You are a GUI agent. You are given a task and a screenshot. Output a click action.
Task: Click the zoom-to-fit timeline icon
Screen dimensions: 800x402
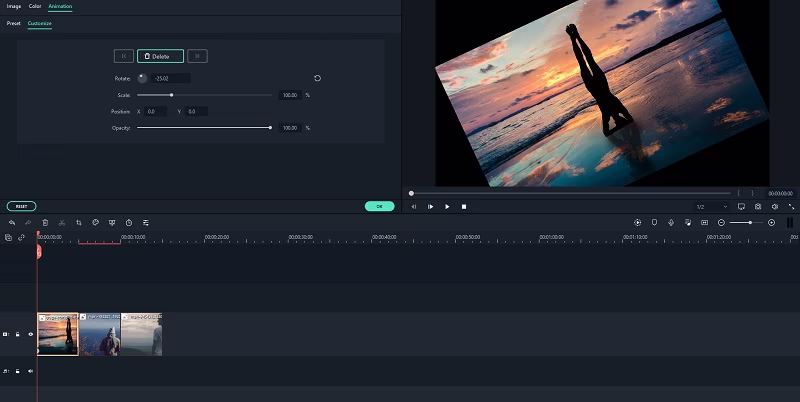[x=705, y=222]
